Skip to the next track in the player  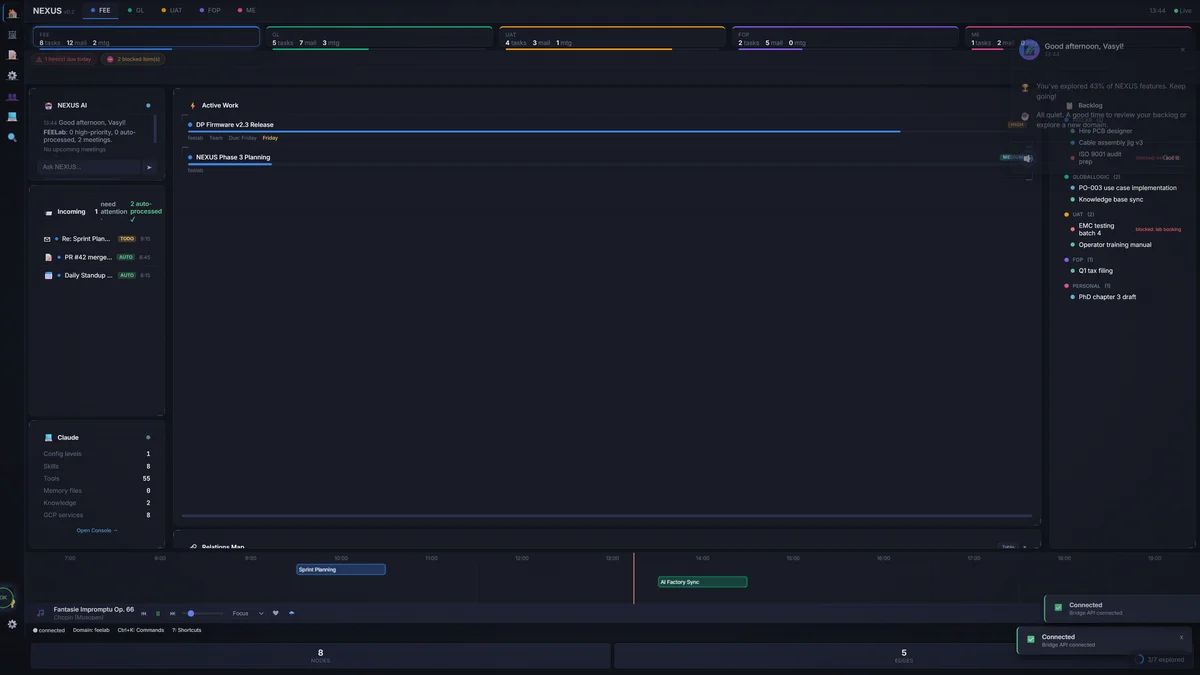click(173, 613)
